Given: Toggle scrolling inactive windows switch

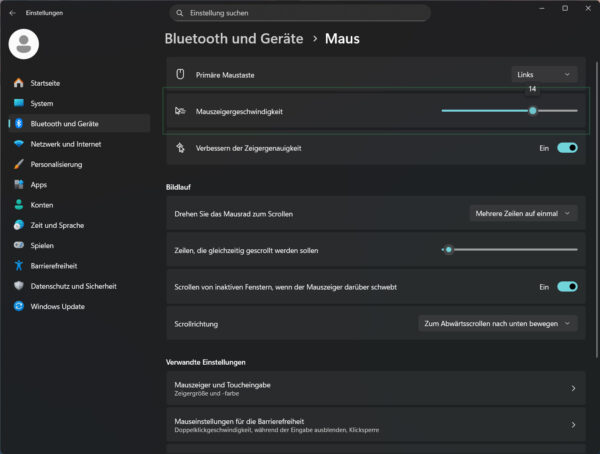Looking at the screenshot, I should 567,287.
